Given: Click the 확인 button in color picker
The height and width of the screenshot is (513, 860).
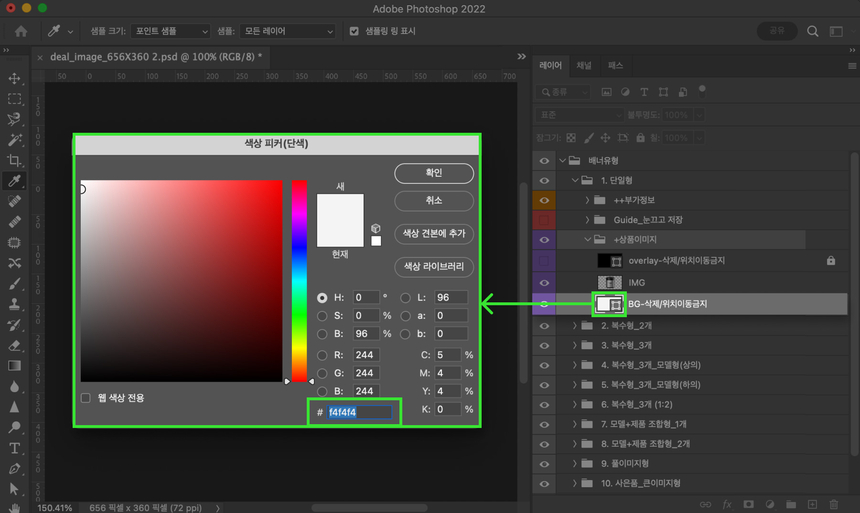Looking at the screenshot, I should click(x=433, y=173).
